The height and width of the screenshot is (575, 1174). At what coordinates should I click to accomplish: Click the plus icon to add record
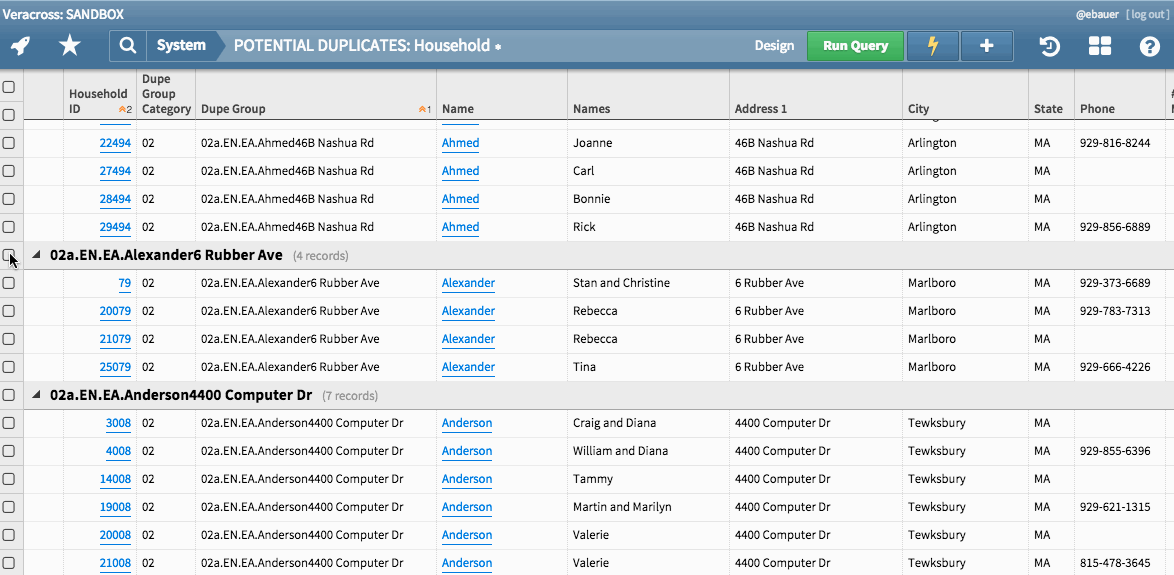(x=986, y=46)
